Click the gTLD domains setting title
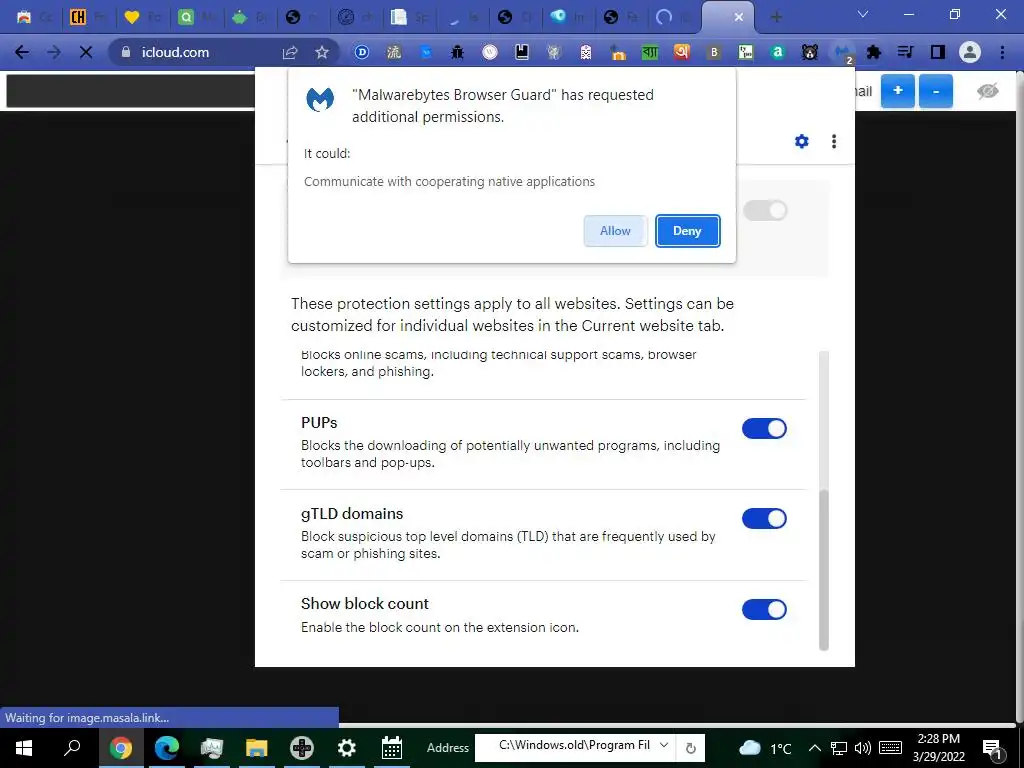 (x=352, y=514)
